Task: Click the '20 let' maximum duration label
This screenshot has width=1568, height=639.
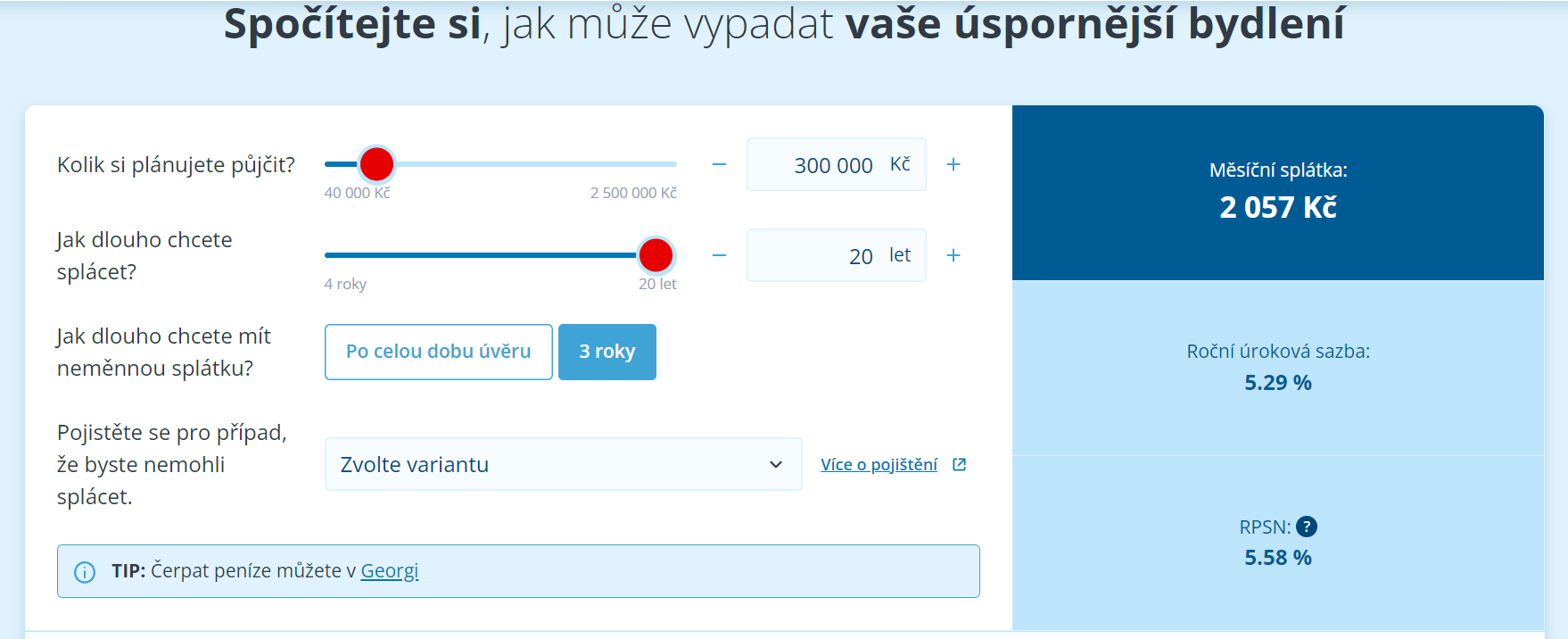Action: click(x=657, y=284)
